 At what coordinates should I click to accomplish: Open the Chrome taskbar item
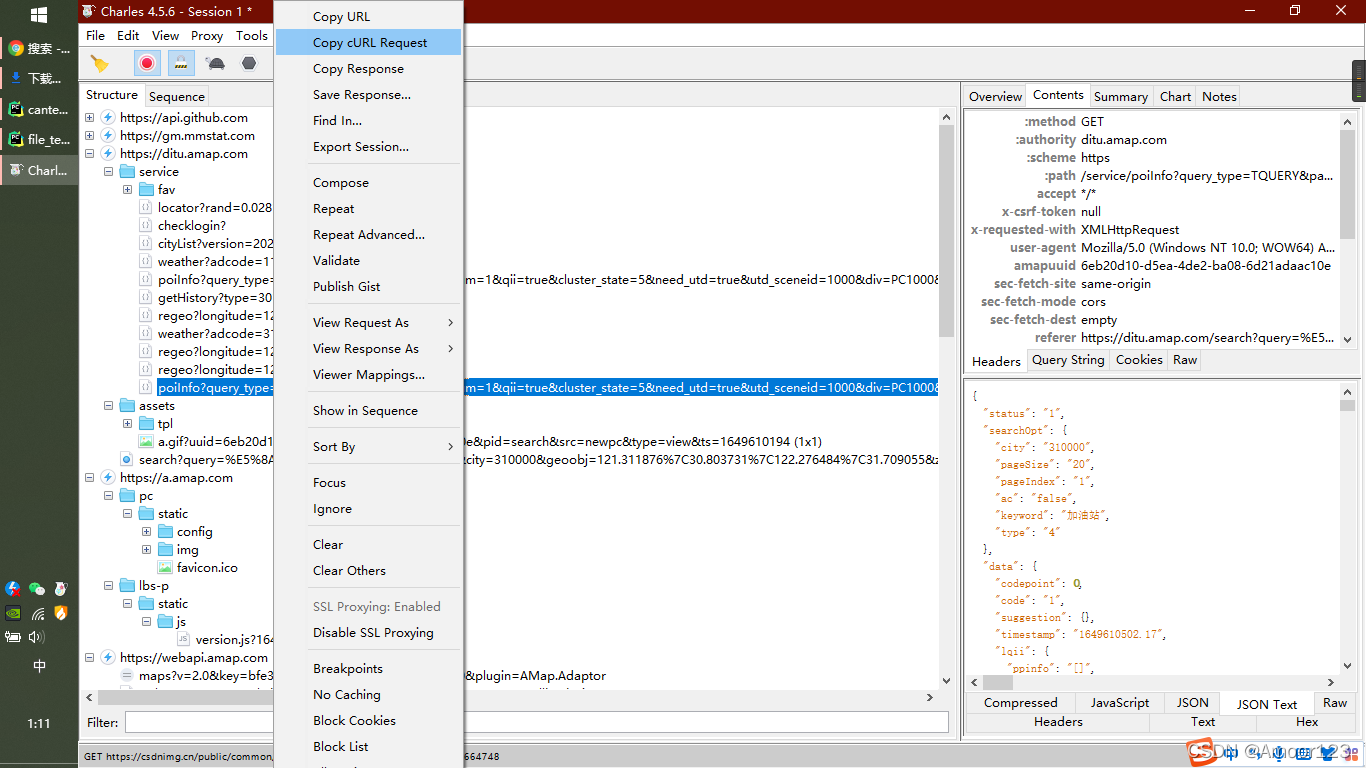[x=39, y=48]
